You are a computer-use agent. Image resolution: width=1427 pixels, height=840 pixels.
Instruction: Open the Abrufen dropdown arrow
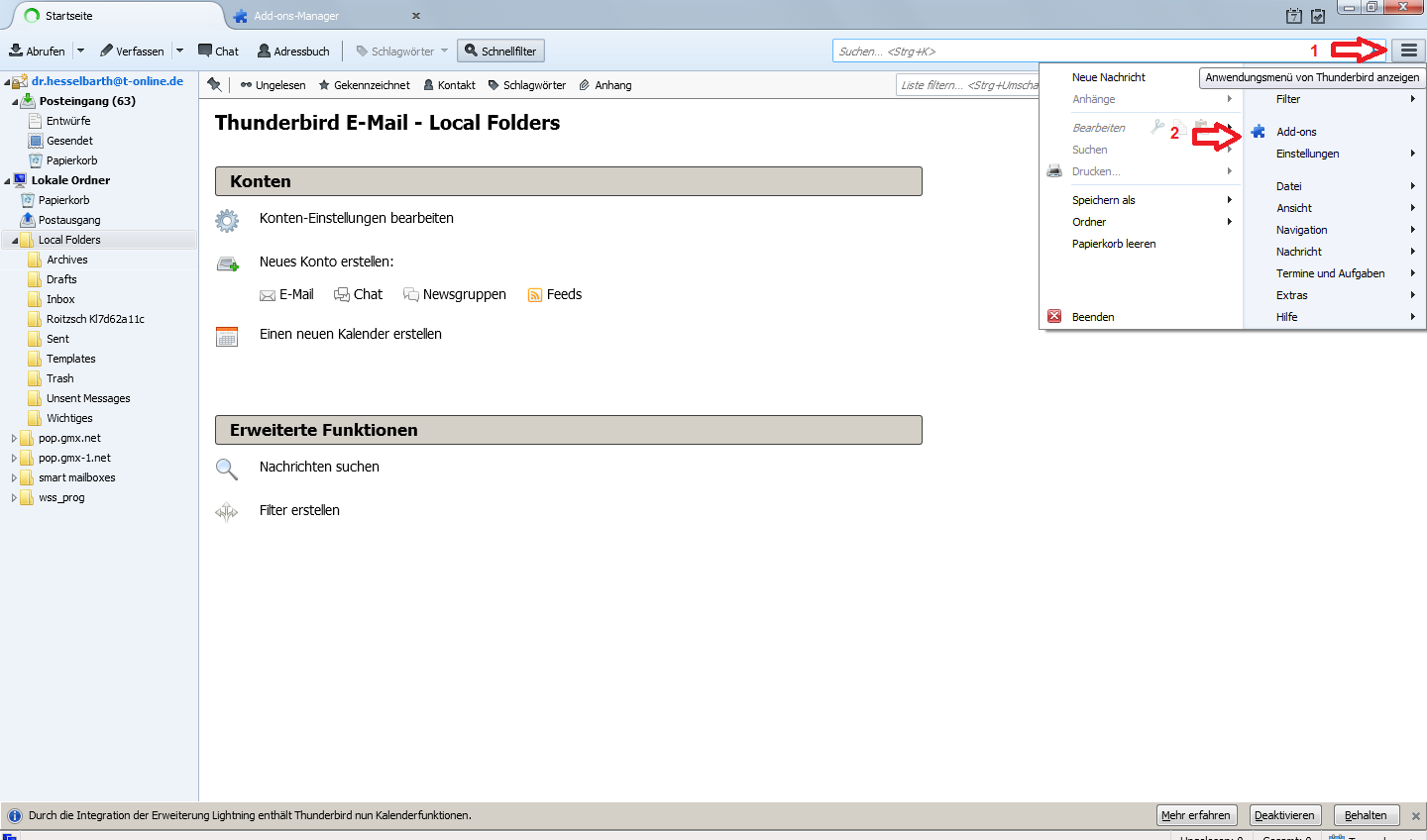click(80, 51)
